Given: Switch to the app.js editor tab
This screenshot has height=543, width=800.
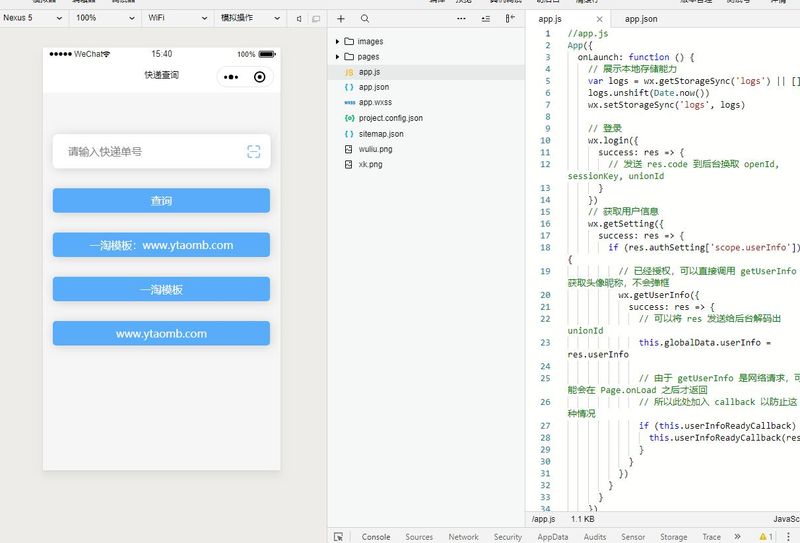Looking at the screenshot, I should (550, 19).
